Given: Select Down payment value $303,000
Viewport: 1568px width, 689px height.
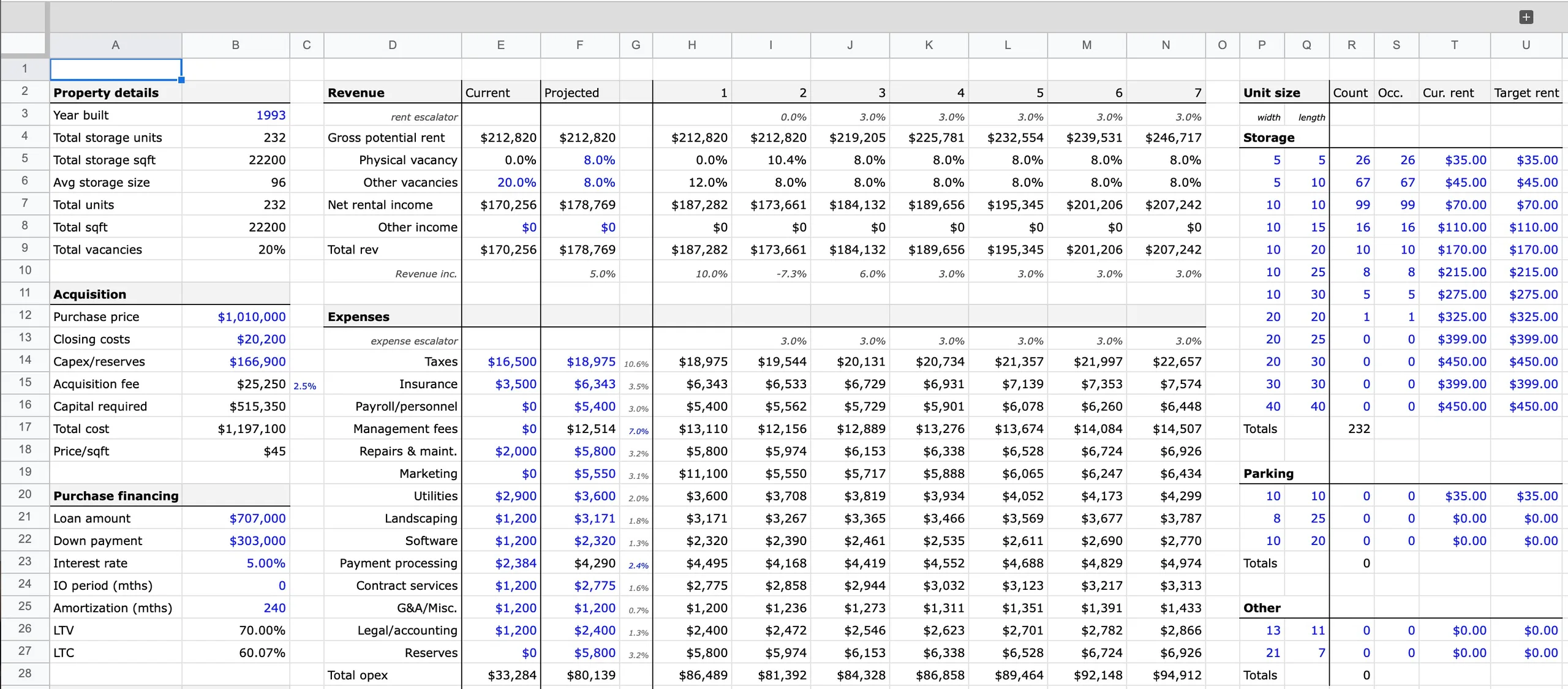Looking at the screenshot, I should point(257,541).
